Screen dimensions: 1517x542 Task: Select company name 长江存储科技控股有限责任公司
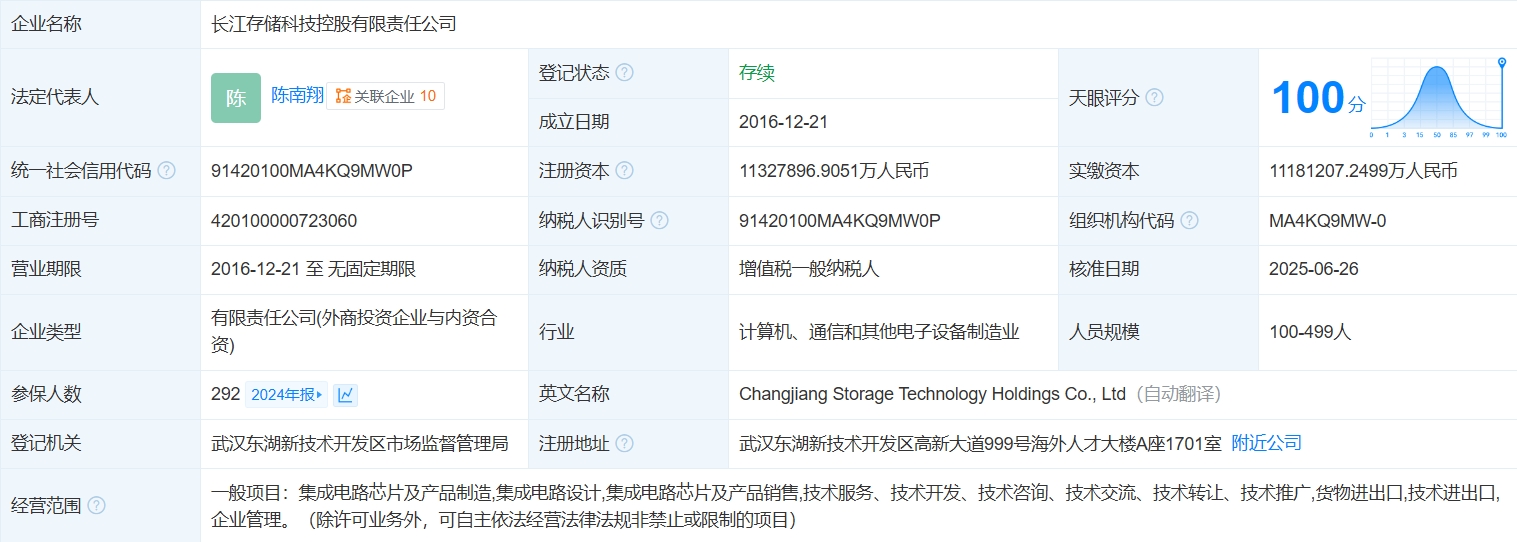[334, 24]
